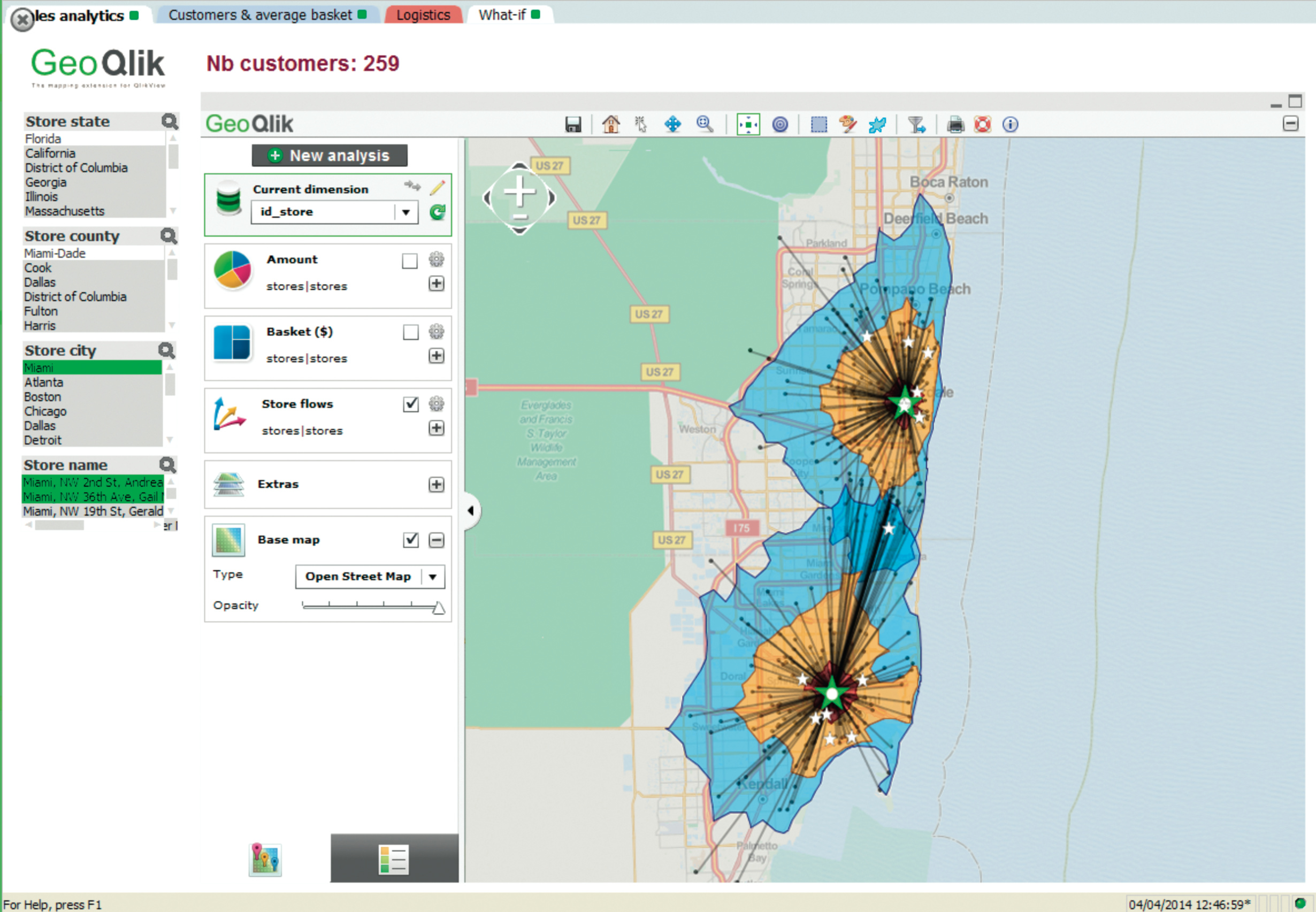Open the Open Street Map type dropdown
Viewport: 1316px width, 912px height.
click(x=433, y=577)
